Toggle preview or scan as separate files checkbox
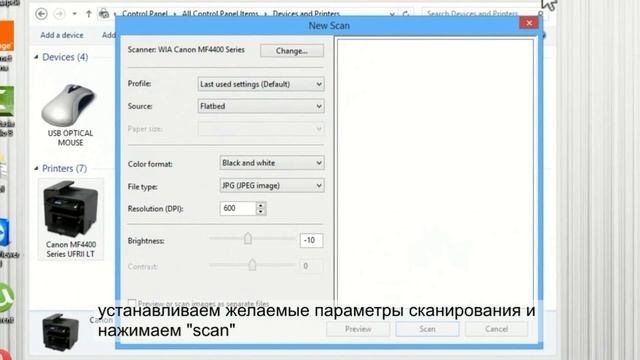 pos(132,303)
